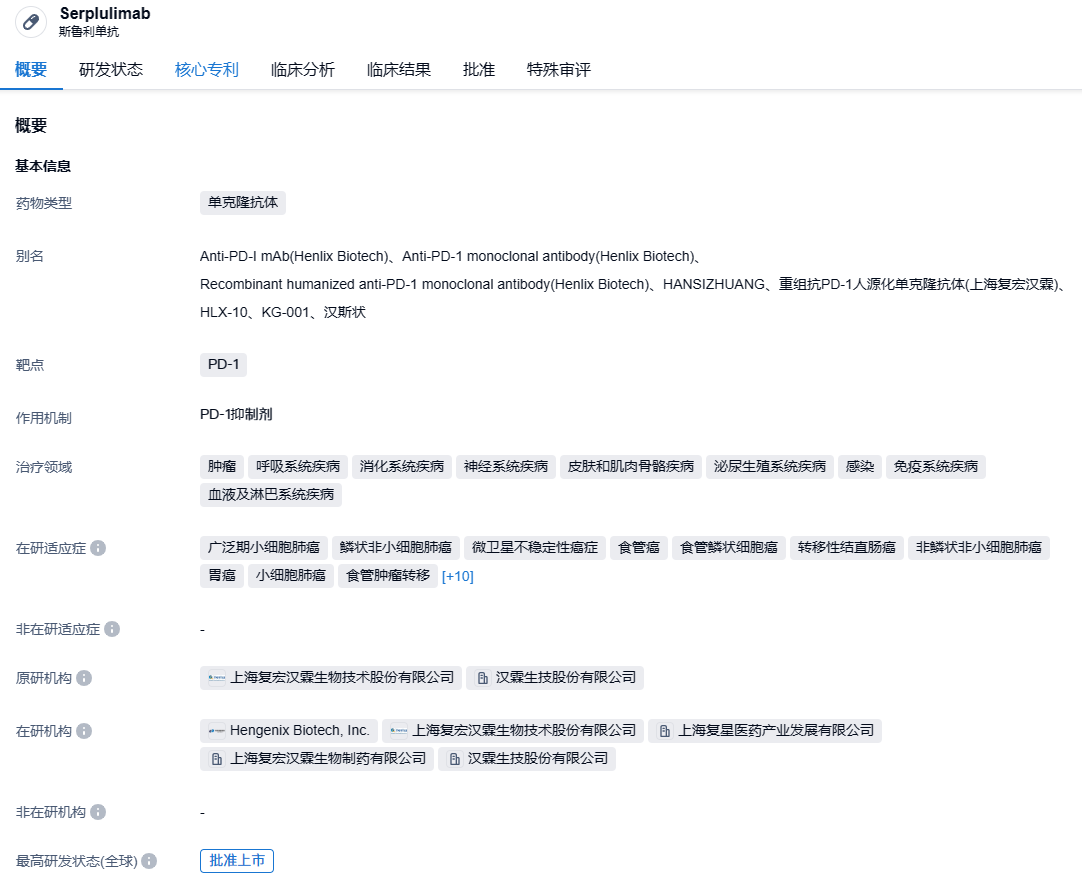Click info icon next to 在研适应症
The image size is (1082, 879).
pyautogui.click(x=98, y=548)
